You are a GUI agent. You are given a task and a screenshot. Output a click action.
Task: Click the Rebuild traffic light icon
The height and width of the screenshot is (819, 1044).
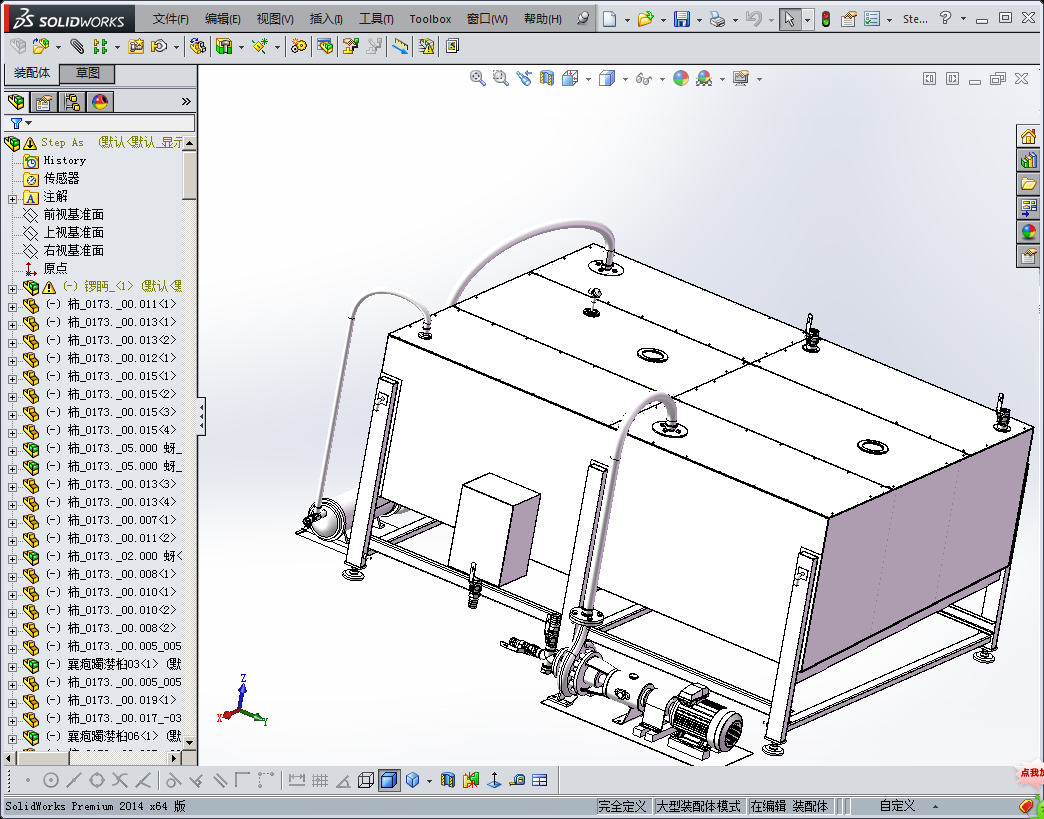pyautogui.click(x=826, y=19)
